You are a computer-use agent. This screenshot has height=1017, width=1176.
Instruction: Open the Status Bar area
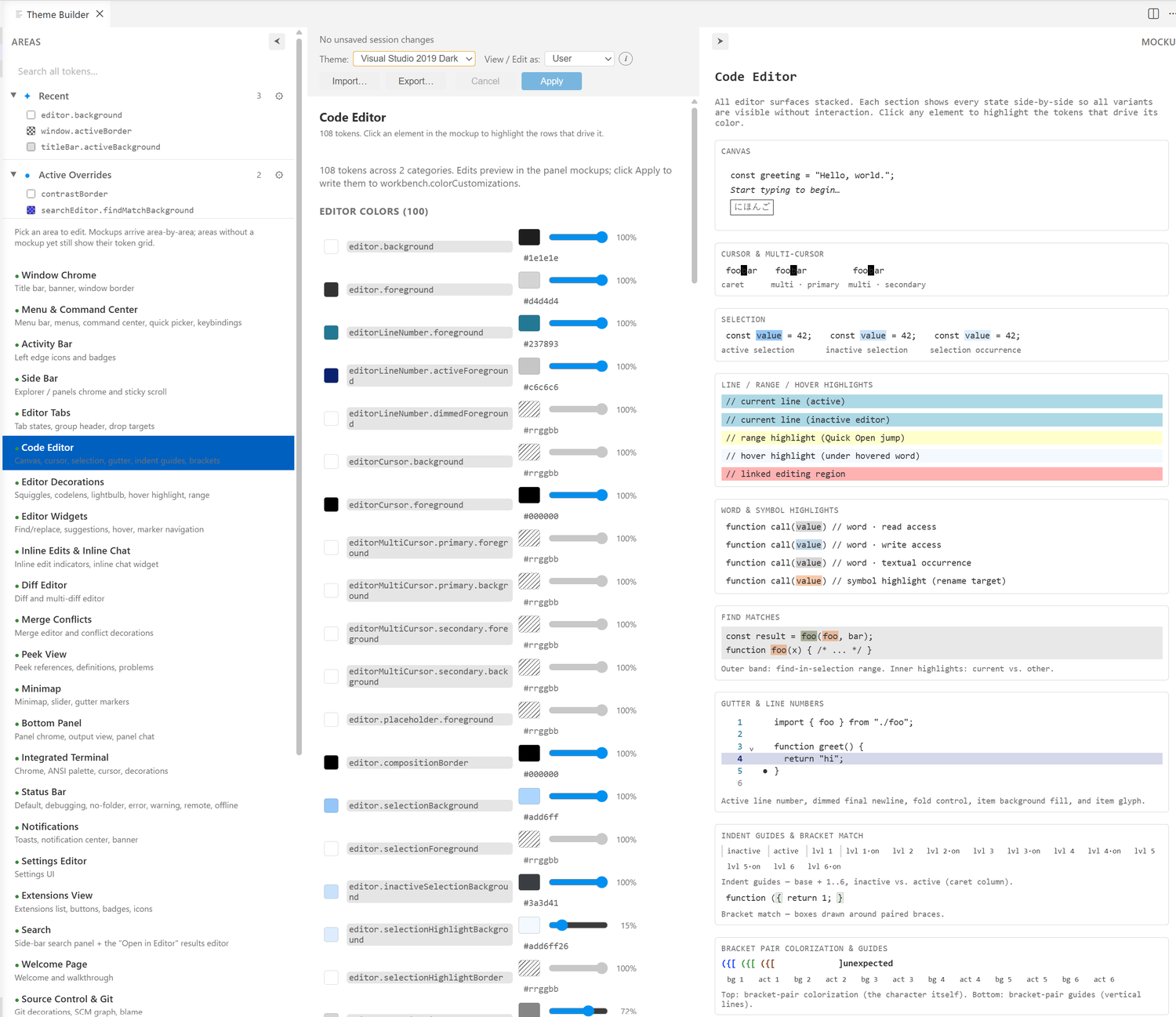click(149, 798)
